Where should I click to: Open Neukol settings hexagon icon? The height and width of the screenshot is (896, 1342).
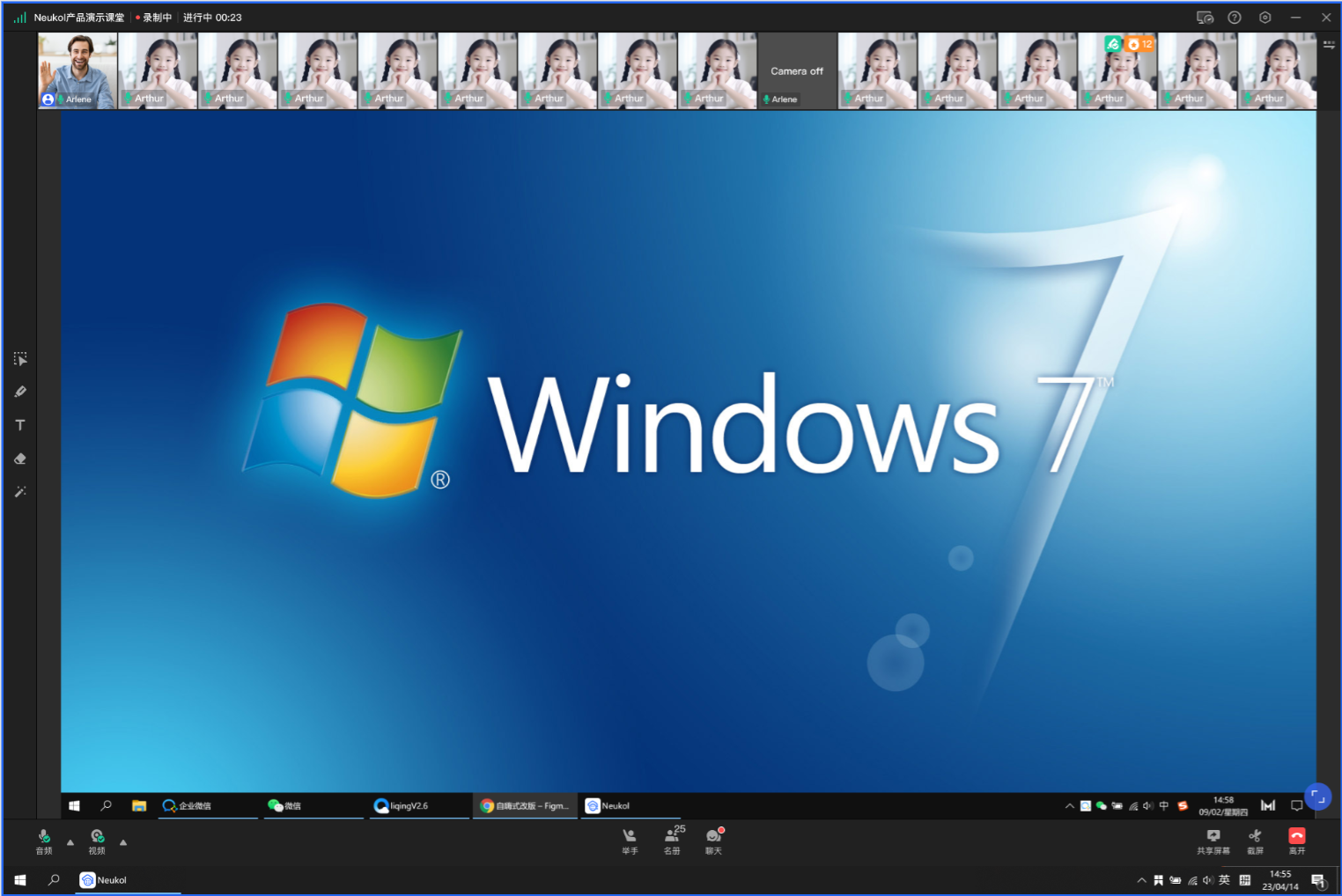coord(1265,18)
